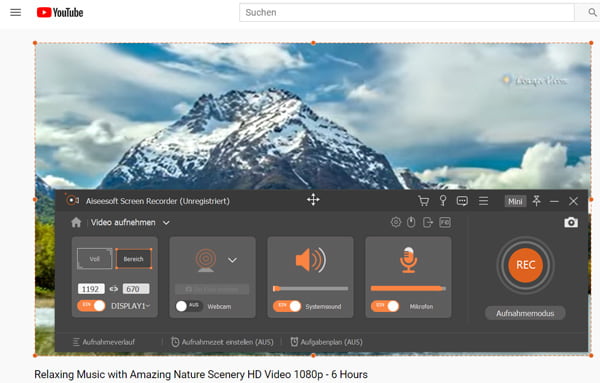Click the home icon in the recorder
This screenshot has width=600, height=383.
pos(76,222)
